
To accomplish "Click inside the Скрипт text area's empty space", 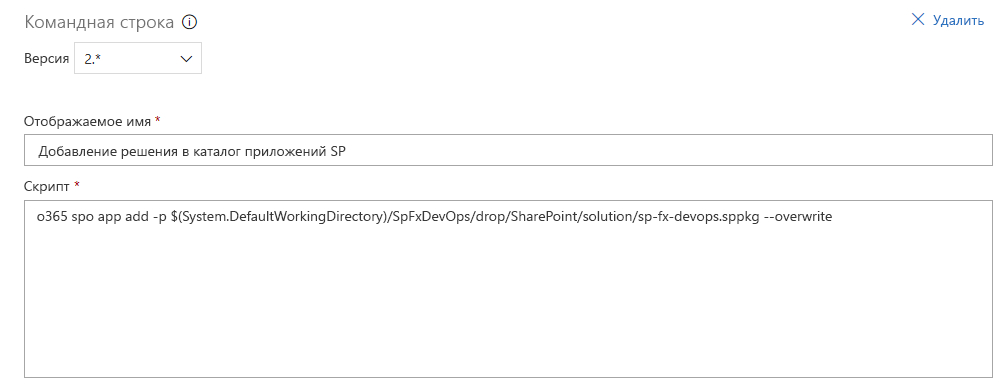I will click(508, 302).
